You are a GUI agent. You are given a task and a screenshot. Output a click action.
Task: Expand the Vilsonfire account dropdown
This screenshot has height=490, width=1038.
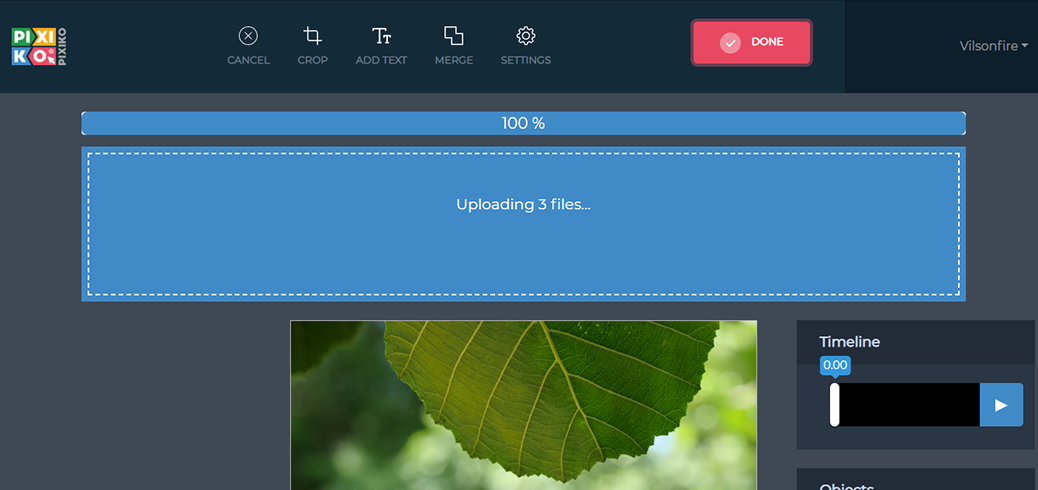point(994,46)
